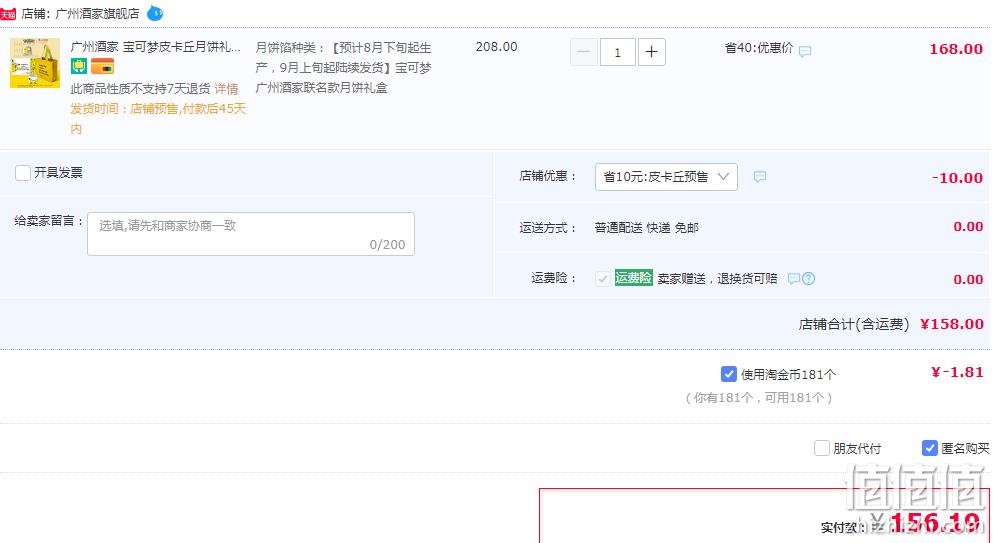
Task: Click the ¥-1.81 Taojinbi deduction amount
Action: click(x=957, y=372)
